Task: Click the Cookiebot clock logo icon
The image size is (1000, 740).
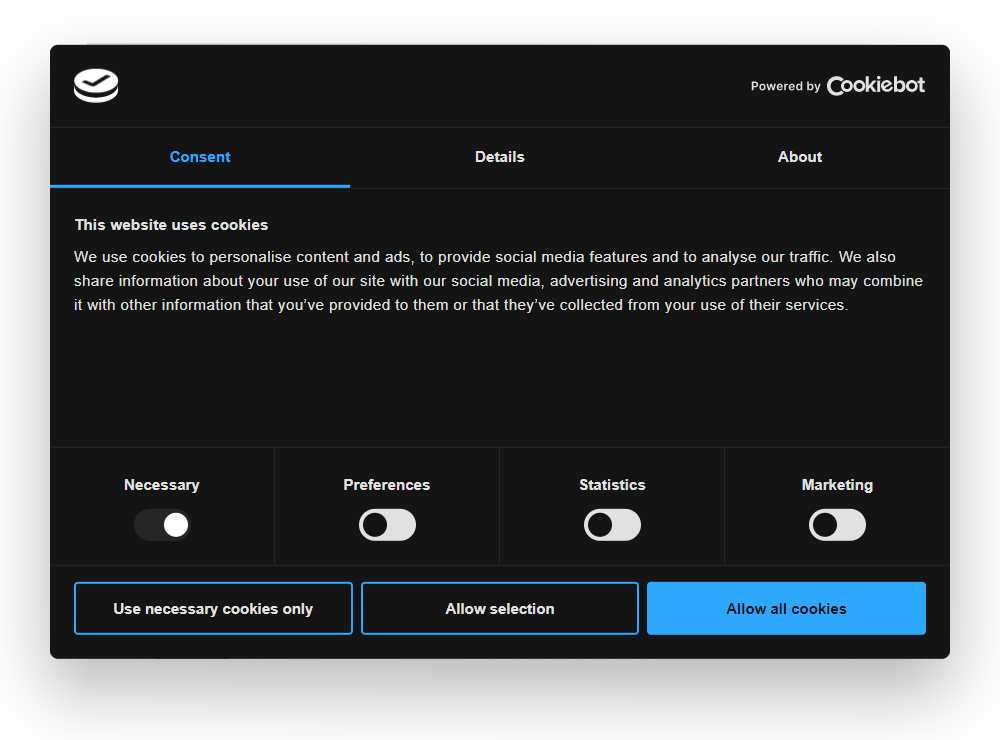Action: 95,85
